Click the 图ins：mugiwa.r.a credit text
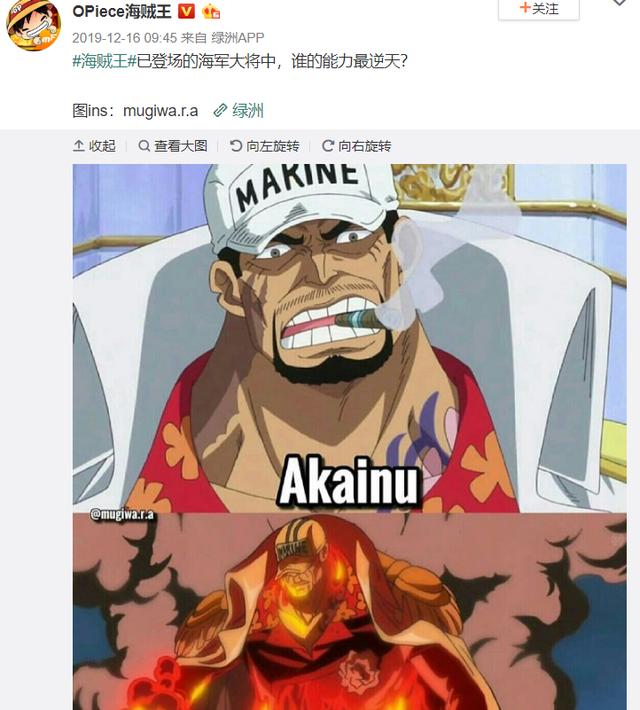This screenshot has height=710, width=640. pos(135,110)
